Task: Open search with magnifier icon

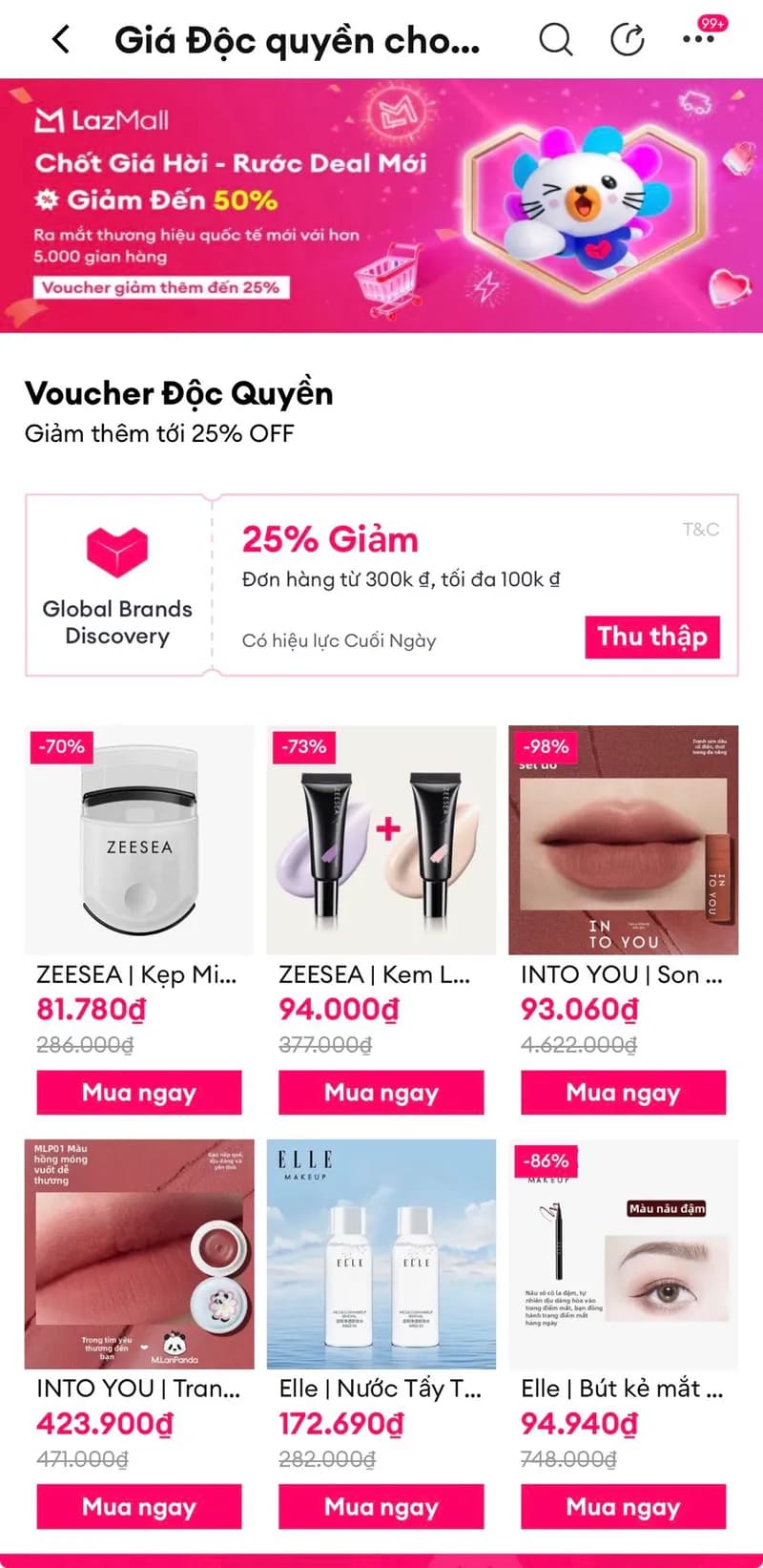Action: (555, 40)
